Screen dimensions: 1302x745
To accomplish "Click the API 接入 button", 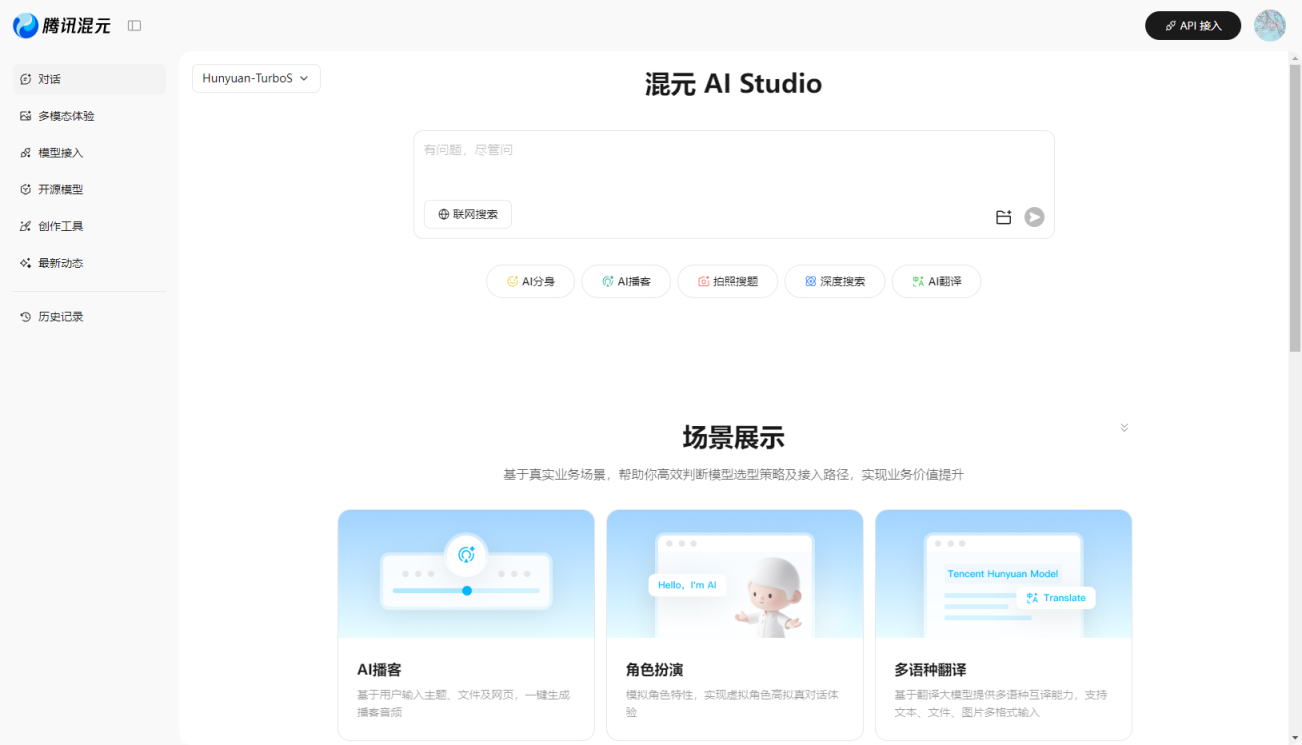I will (x=1192, y=25).
